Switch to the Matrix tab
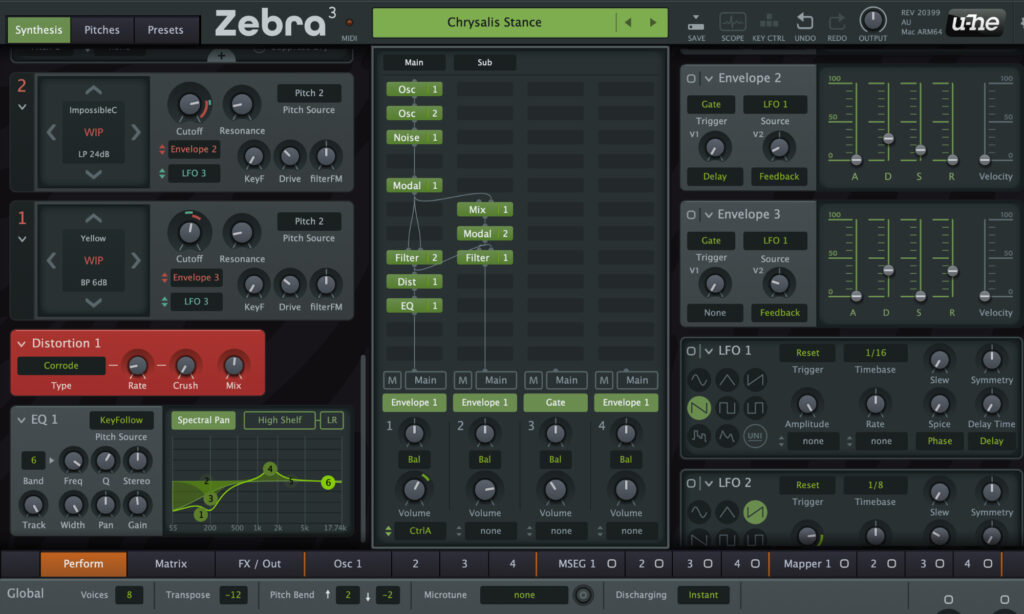1024x614 pixels. tap(170, 564)
